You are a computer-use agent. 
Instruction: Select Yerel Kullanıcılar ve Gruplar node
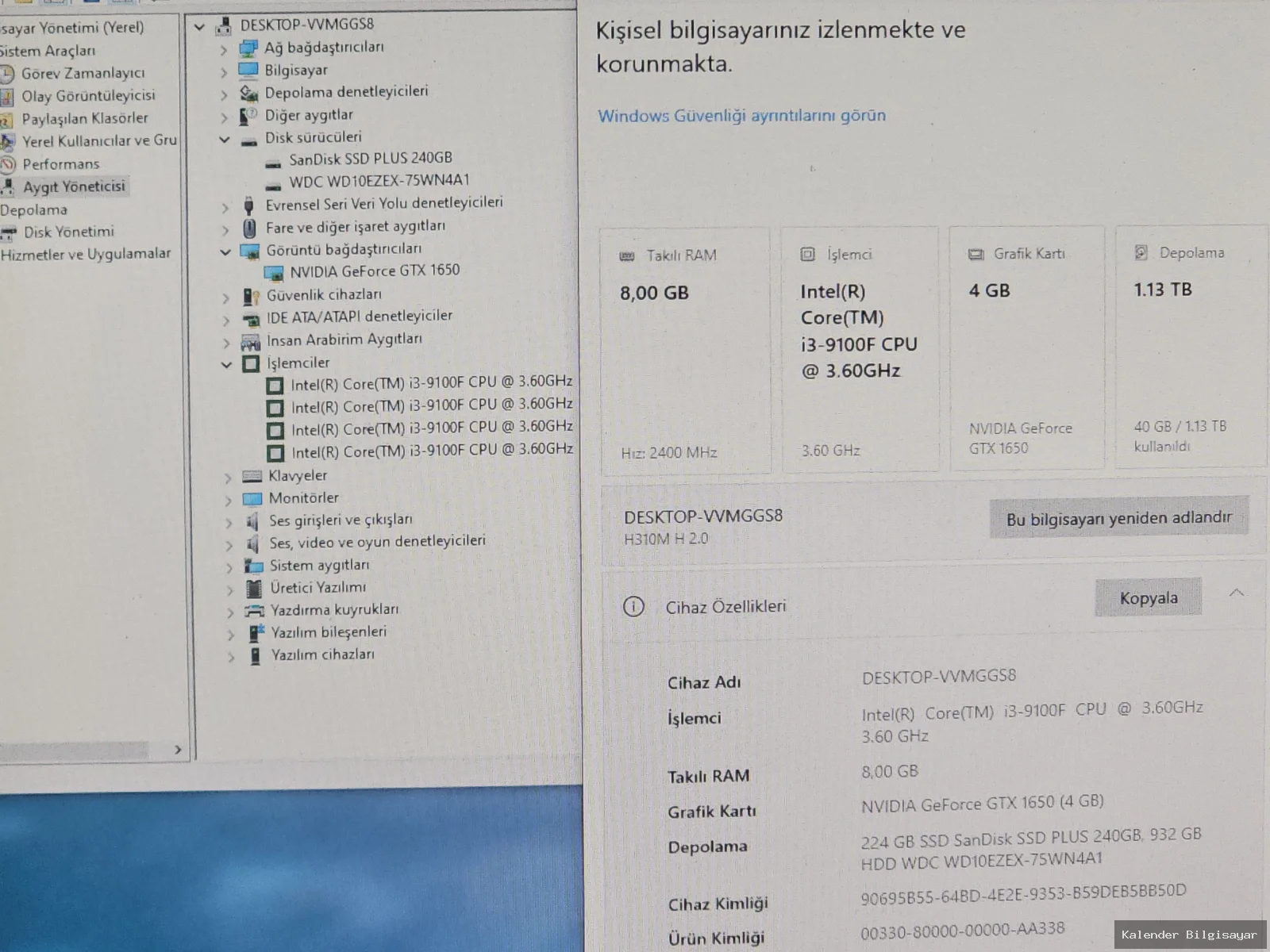click(99, 140)
